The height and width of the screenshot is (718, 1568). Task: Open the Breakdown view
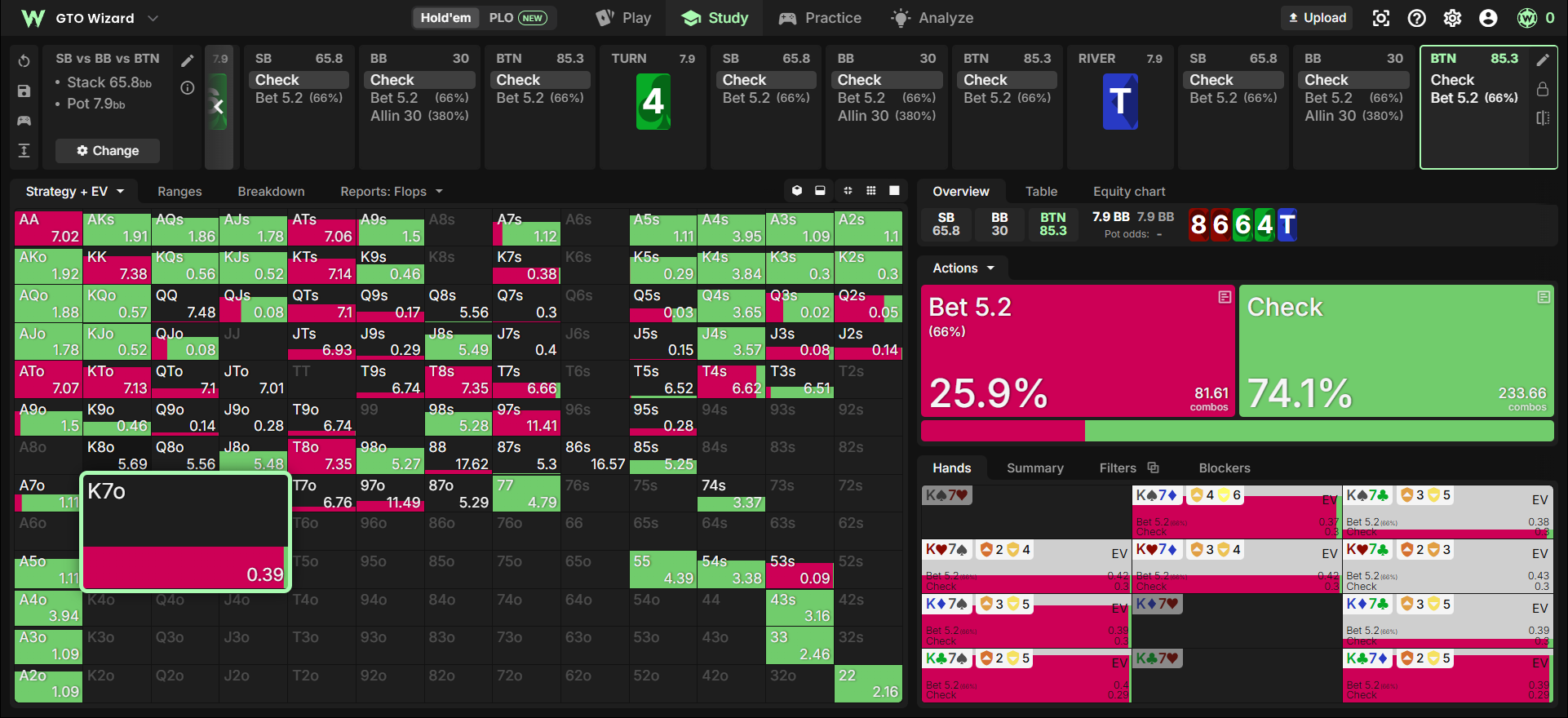coord(271,191)
